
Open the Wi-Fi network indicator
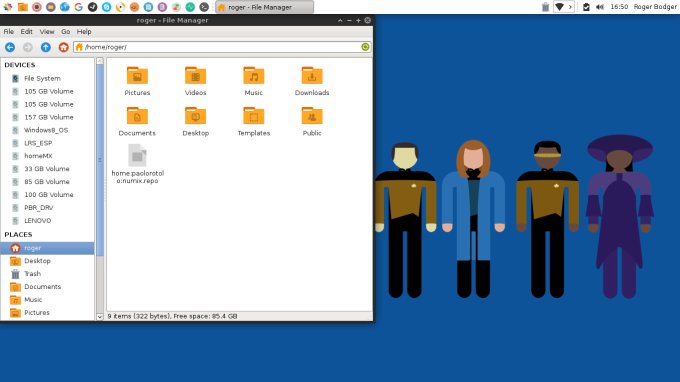(559, 7)
